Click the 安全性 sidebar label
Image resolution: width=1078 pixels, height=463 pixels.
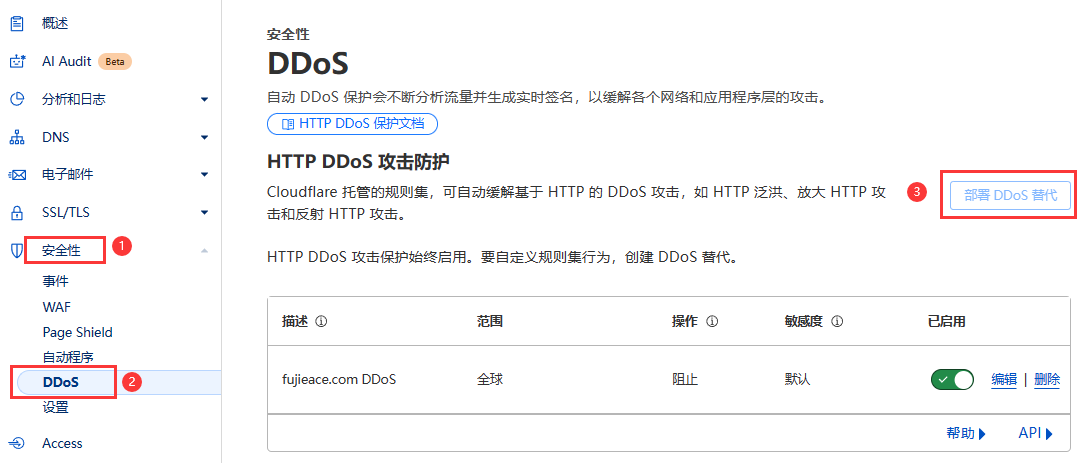pos(61,250)
